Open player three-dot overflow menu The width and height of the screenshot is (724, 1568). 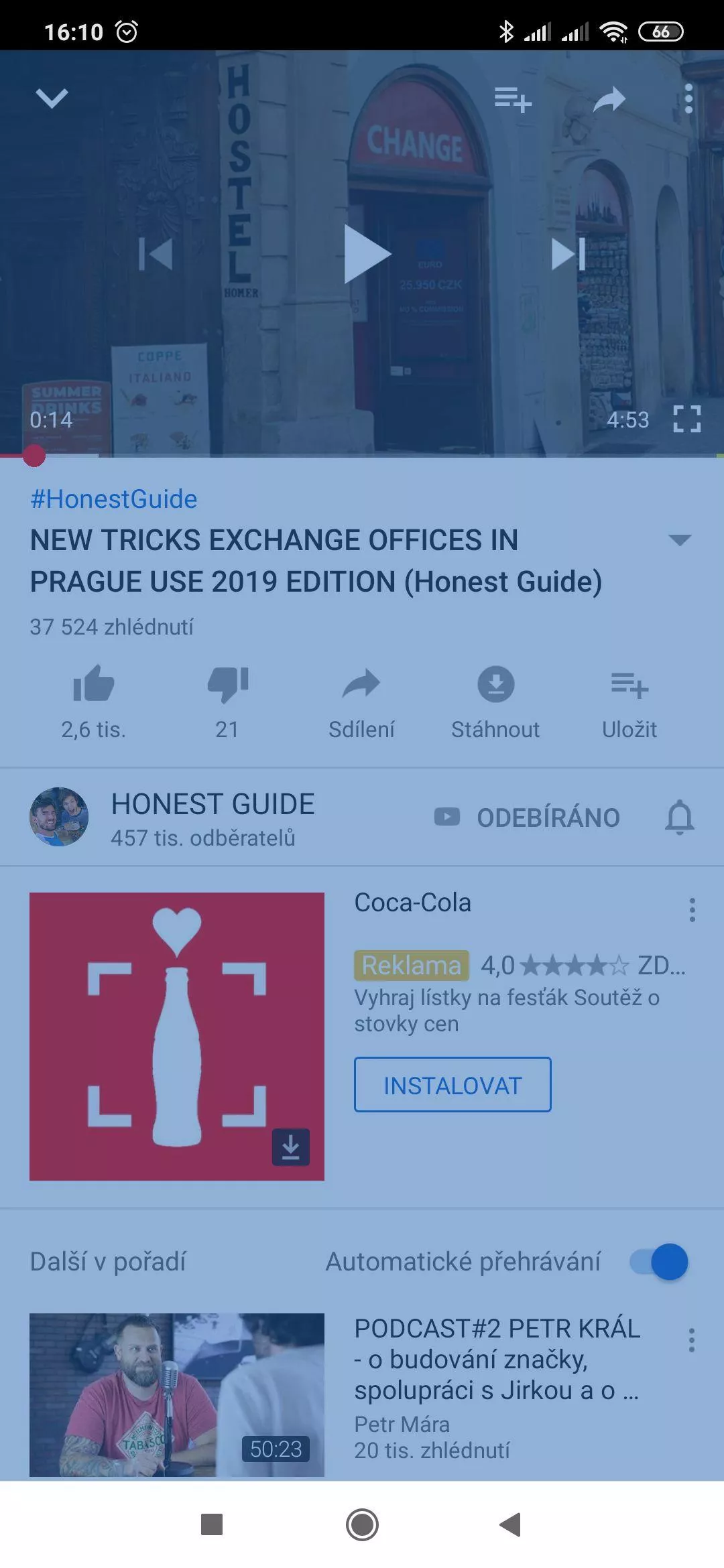point(688,99)
